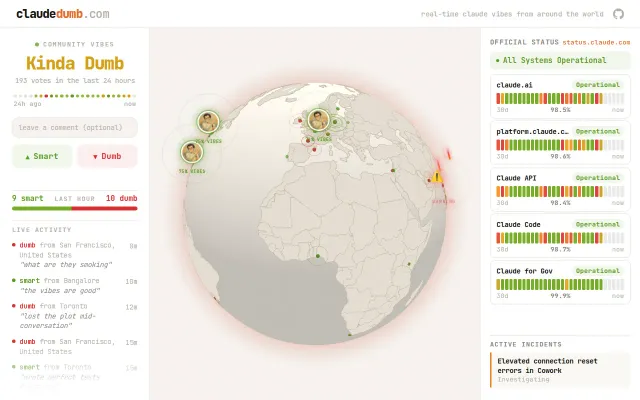The height and width of the screenshot is (400, 640).
Task: Click the claudedumb.com logo
Action: (x=63, y=14)
